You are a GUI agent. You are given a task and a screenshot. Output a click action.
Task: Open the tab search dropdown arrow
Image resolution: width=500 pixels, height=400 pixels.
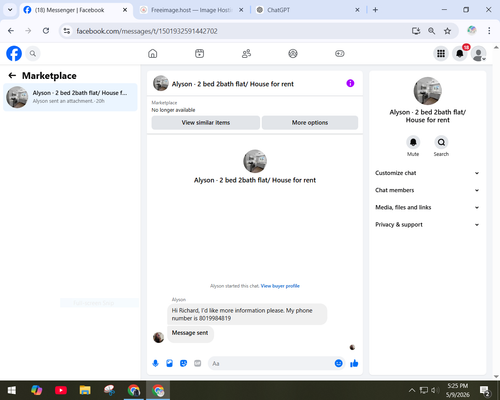click(10, 10)
